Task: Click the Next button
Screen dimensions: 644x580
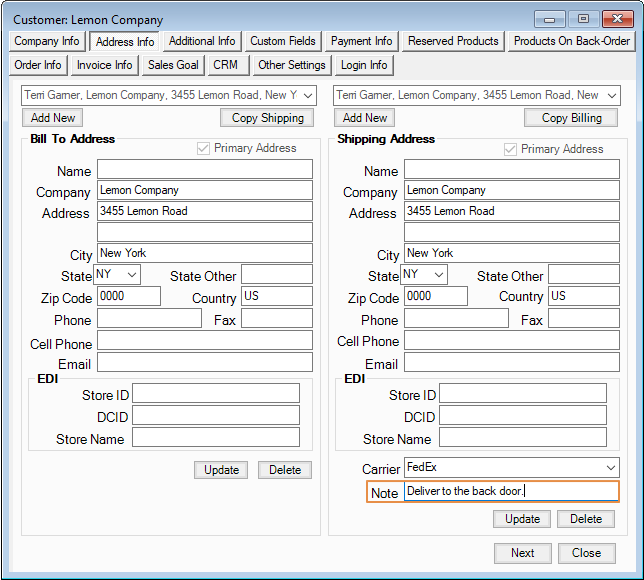Action: coord(522,553)
